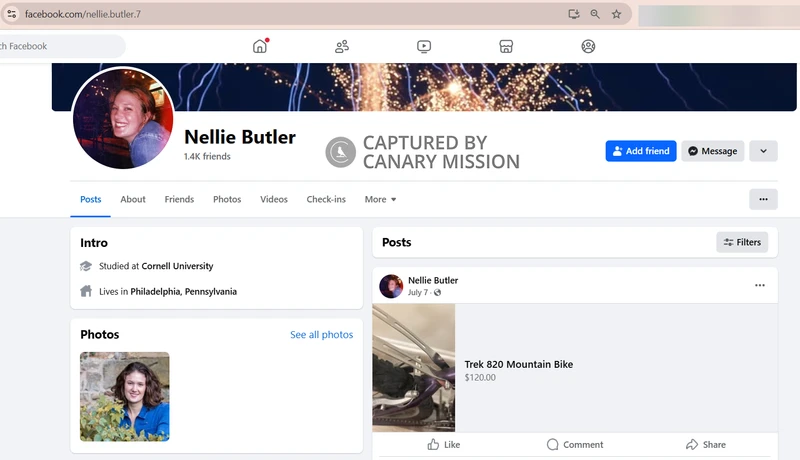Switch to the About tab
Screen dimensions: 800x460
click(133, 199)
